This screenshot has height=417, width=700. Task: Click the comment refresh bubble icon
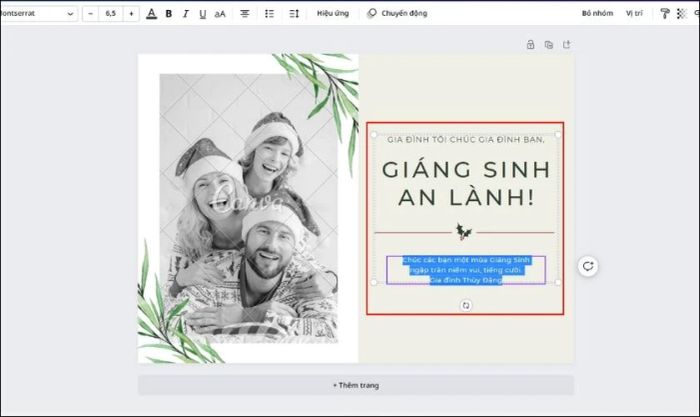click(x=588, y=266)
